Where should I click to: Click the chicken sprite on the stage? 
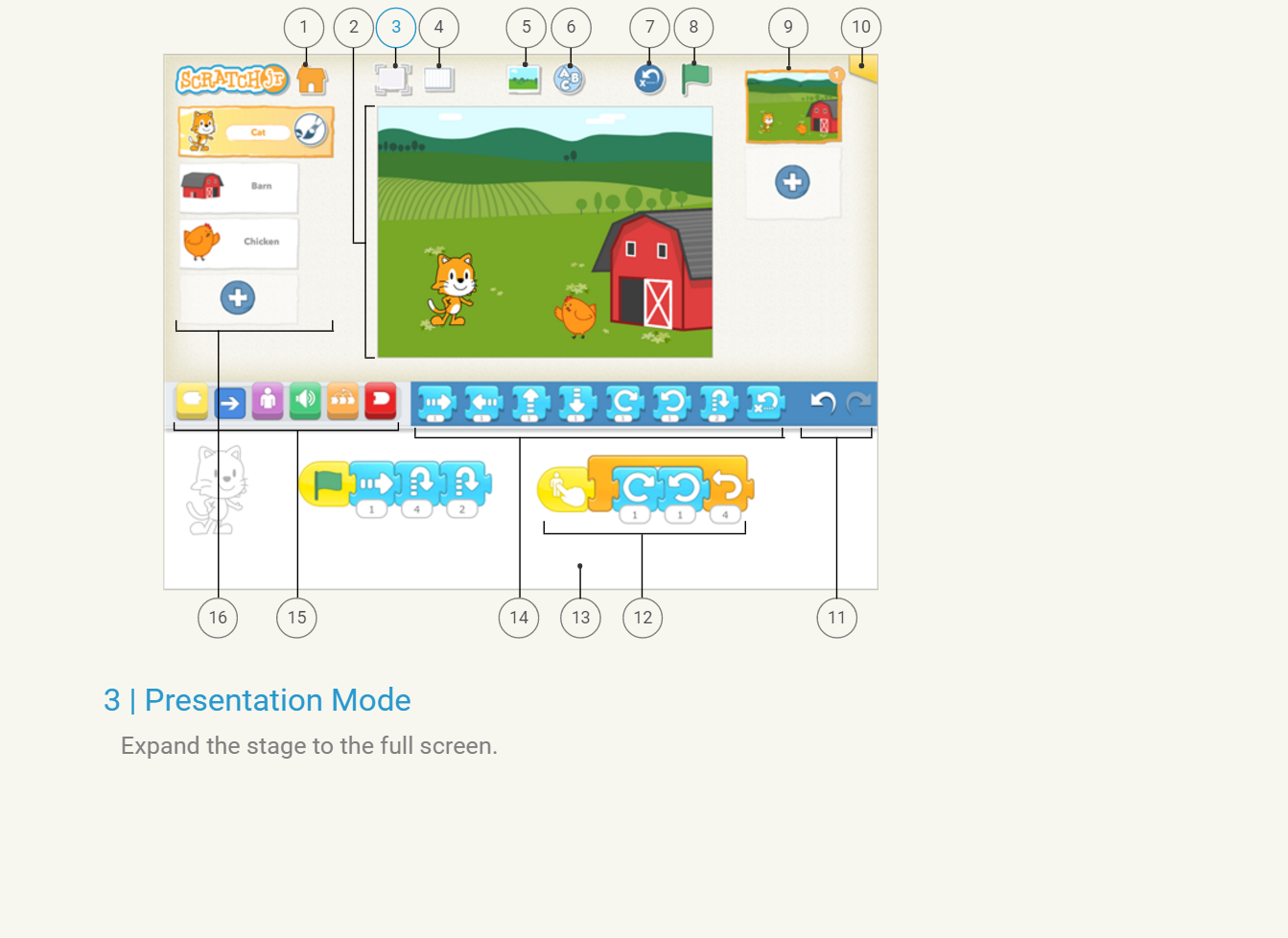pyautogui.click(x=576, y=316)
